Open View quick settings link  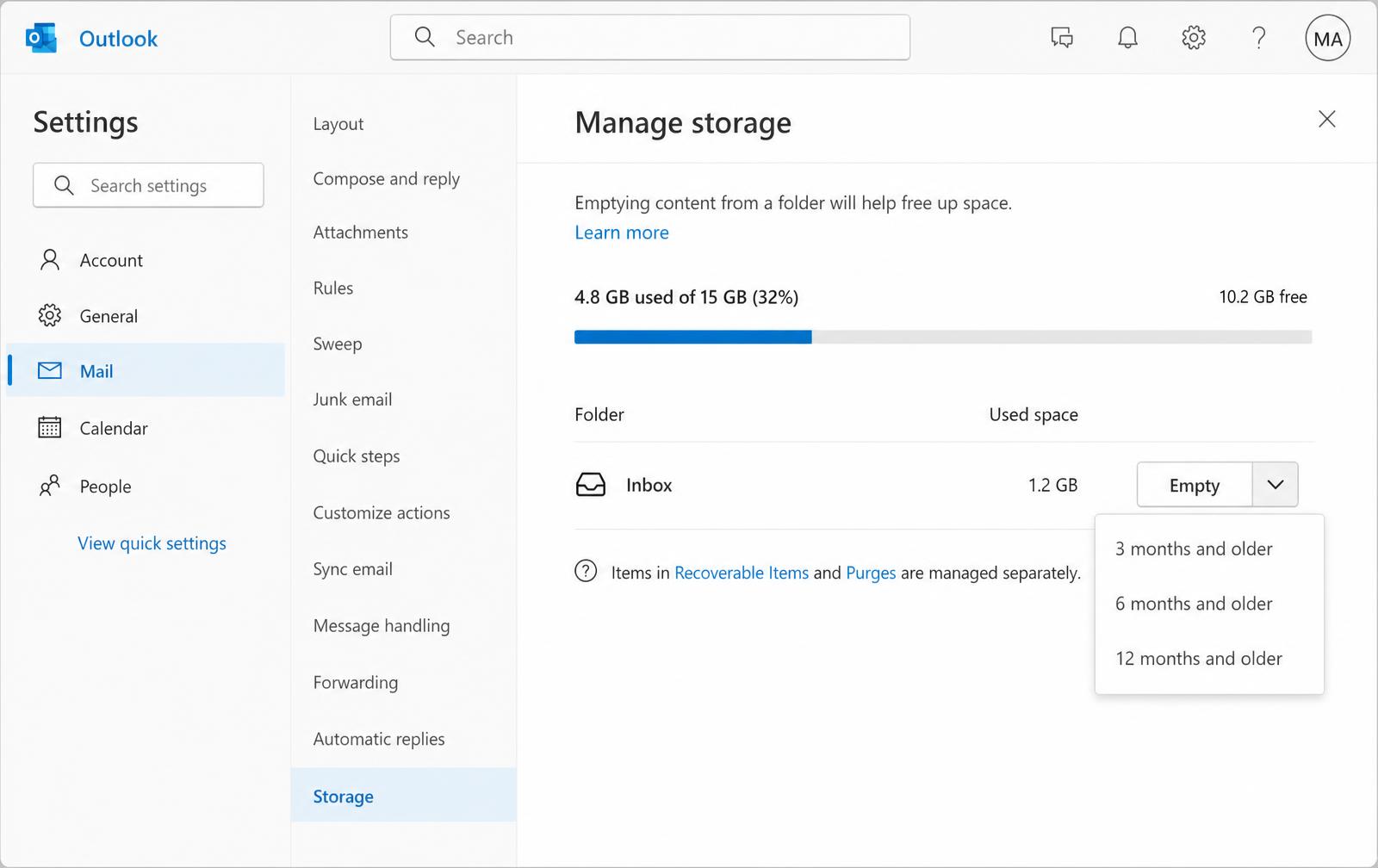coord(152,543)
